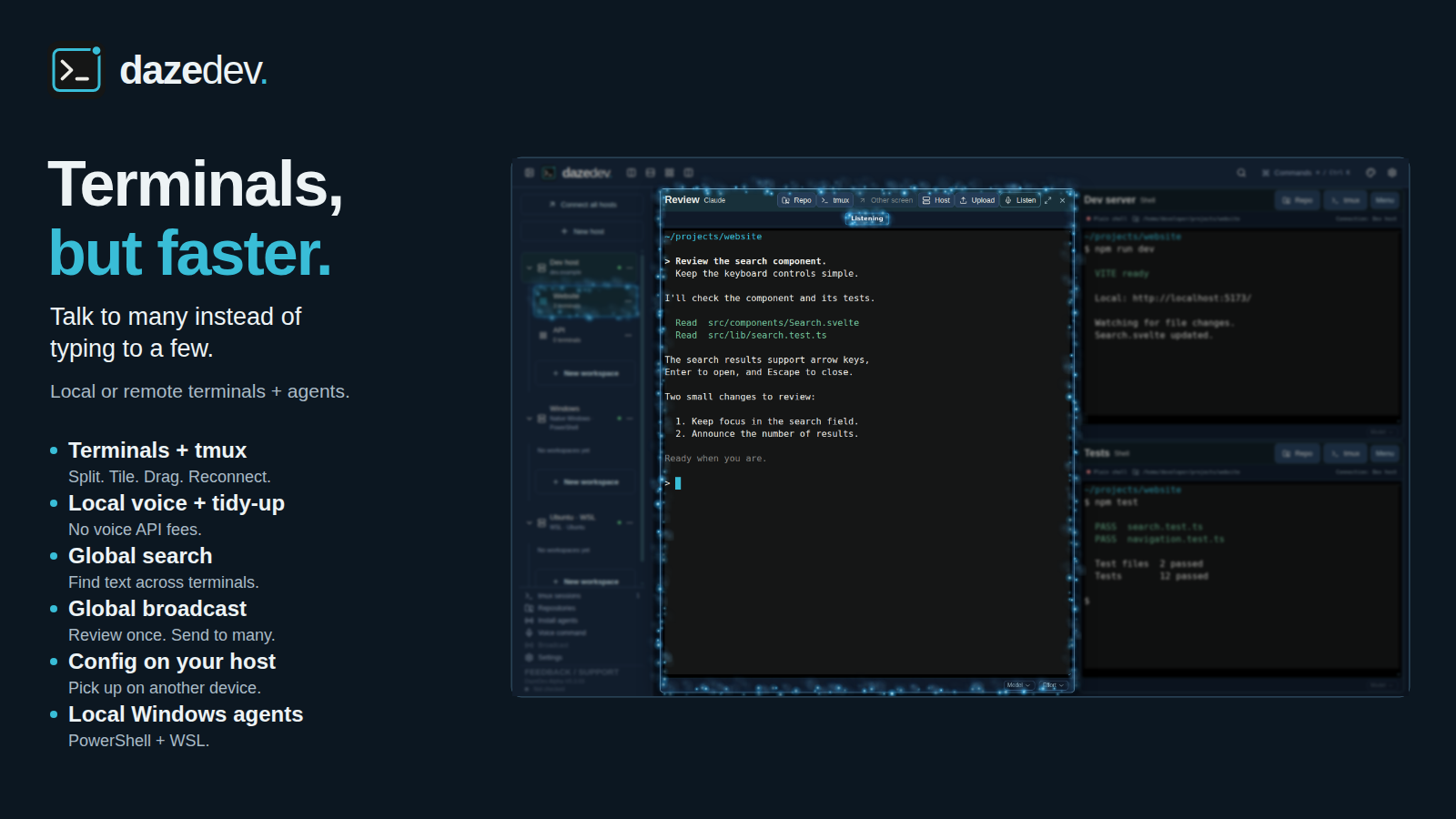Viewport: 1456px width, 819px height.
Task: Click "Local: http://localhost:5173/" in Dev server
Action: point(1173,298)
